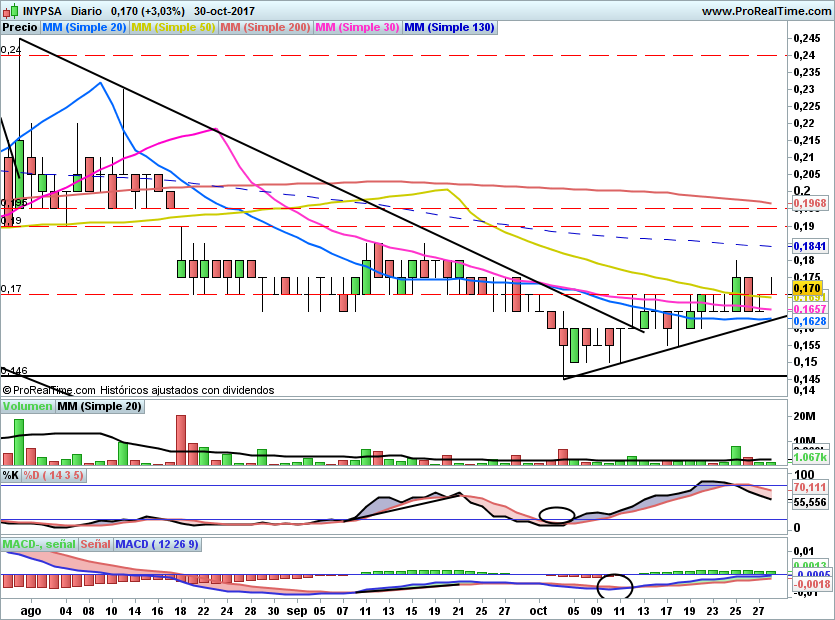Click the MM (Simple 200) indicator label
The image size is (835, 620).
tap(265, 28)
